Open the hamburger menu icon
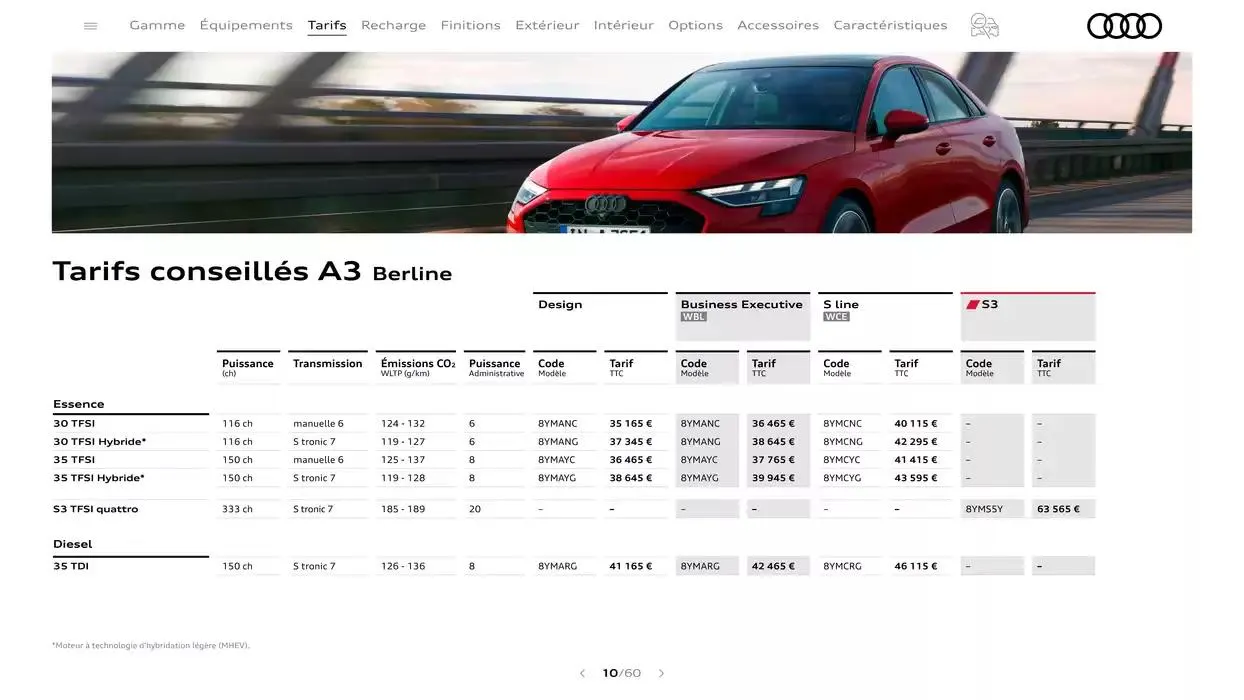This screenshot has height=700, width=1244. 91,26
